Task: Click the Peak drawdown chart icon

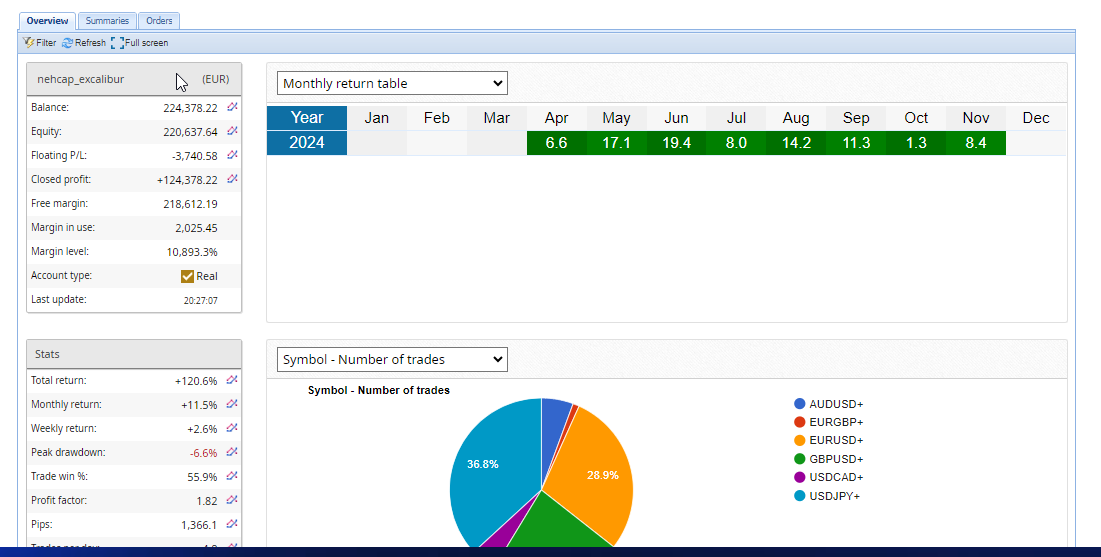Action: tap(232, 452)
